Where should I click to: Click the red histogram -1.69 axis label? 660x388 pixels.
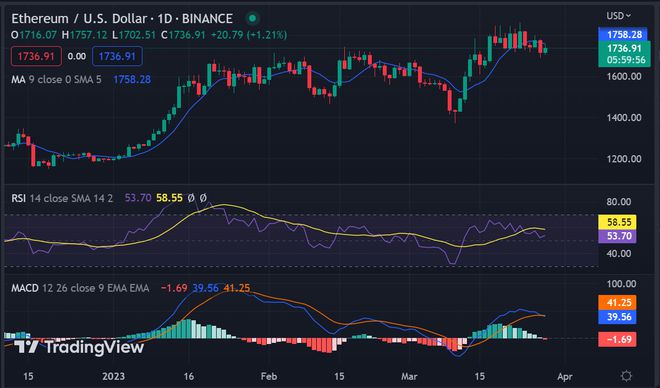617,339
